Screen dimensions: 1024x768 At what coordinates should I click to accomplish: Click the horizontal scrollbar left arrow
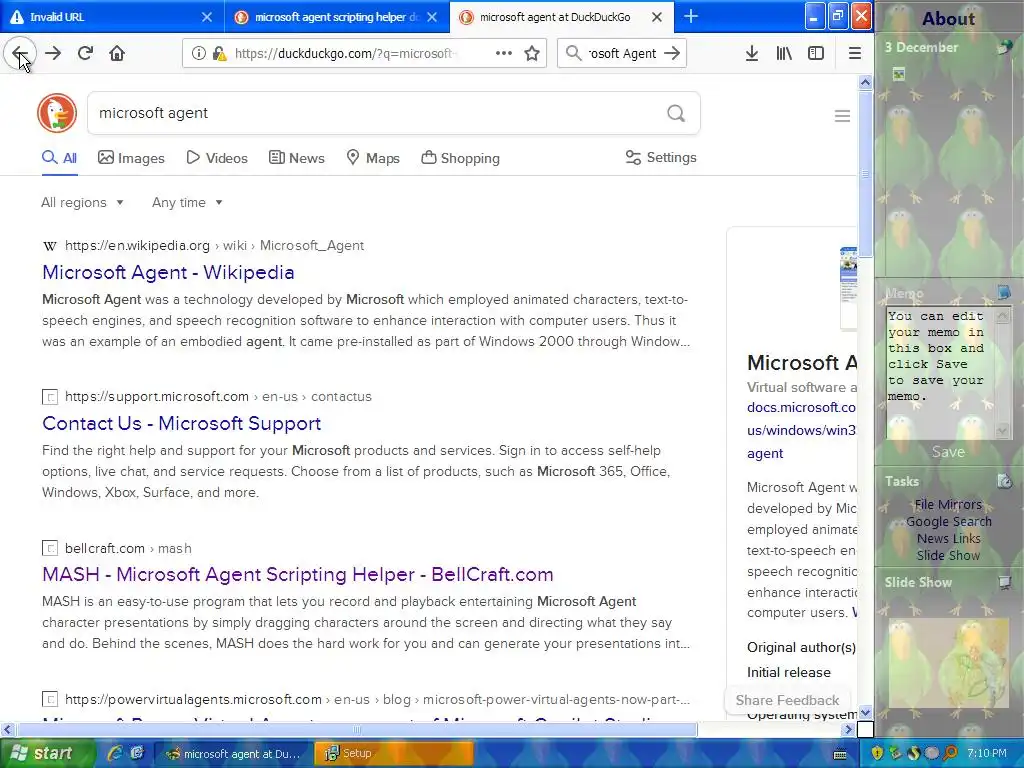pos(7,729)
